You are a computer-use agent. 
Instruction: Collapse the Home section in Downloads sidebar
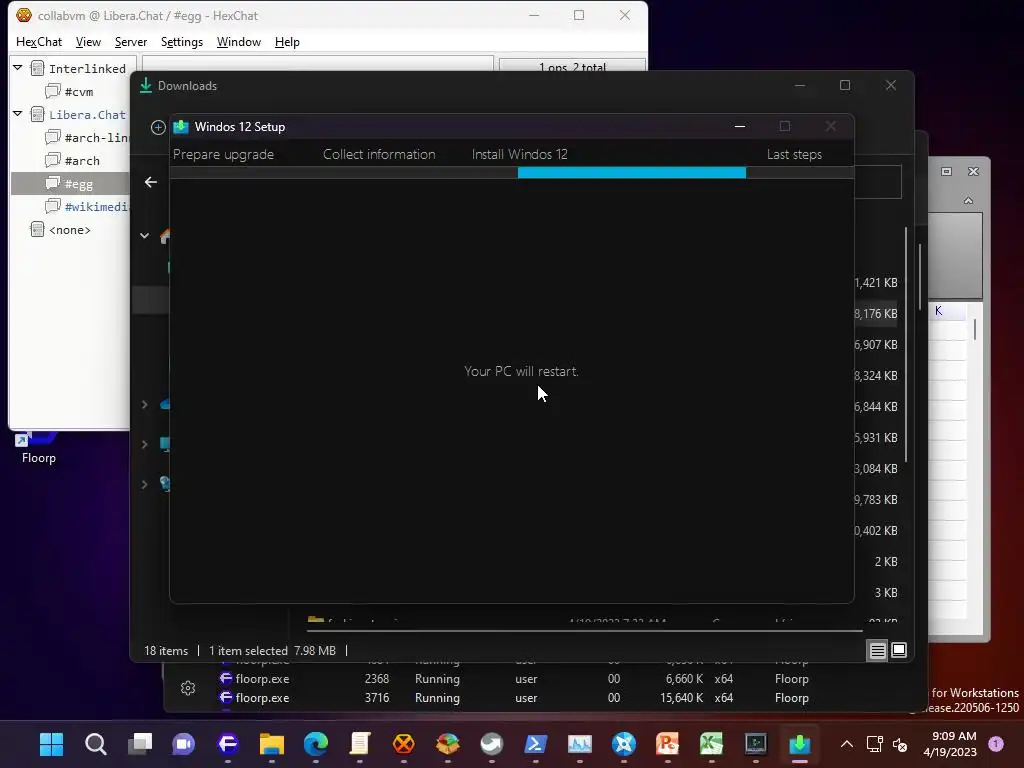144,236
